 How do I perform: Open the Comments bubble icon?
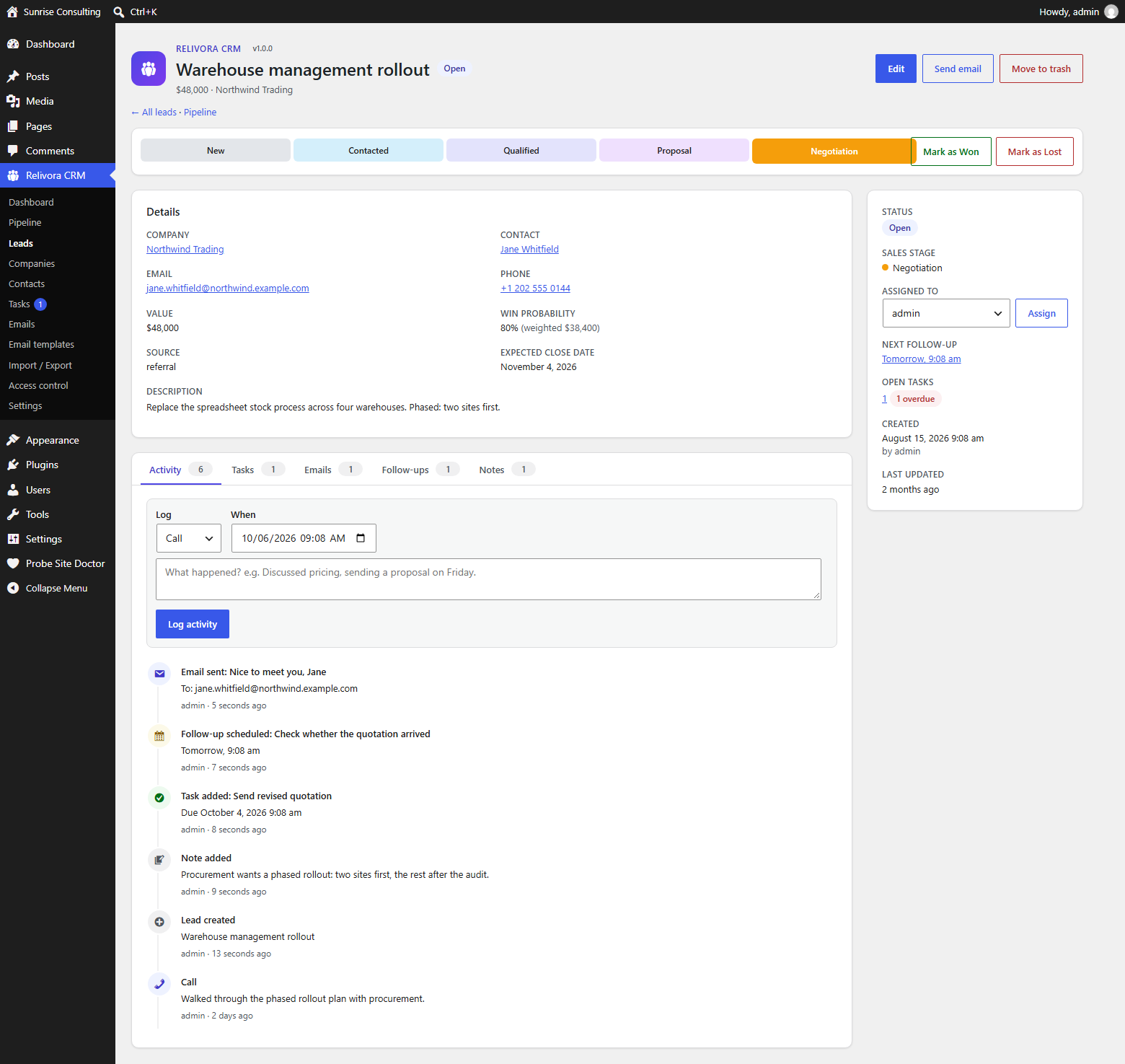[x=13, y=151]
